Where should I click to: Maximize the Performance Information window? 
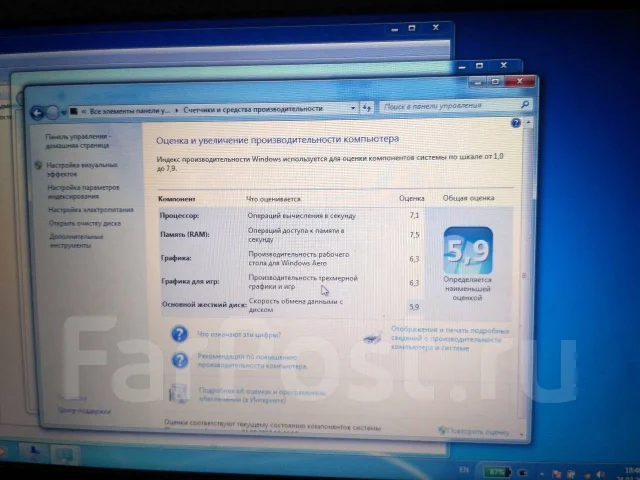496,82
